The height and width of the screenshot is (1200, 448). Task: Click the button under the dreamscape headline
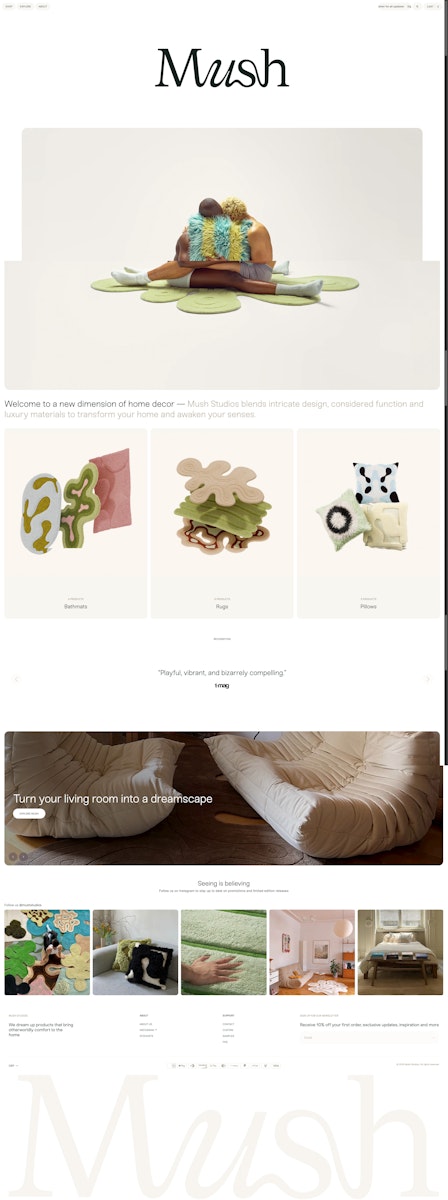coord(29,813)
